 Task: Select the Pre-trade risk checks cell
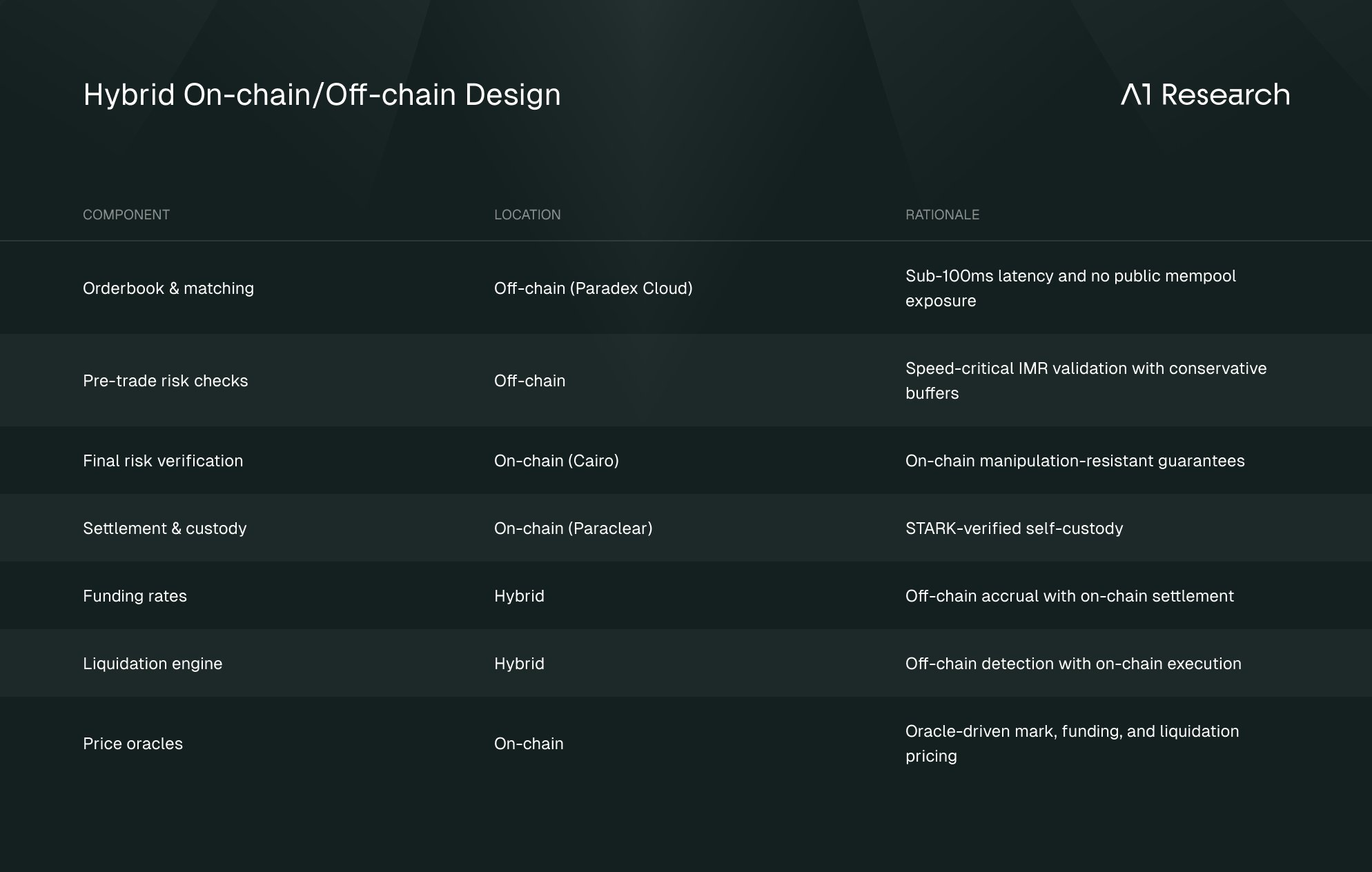pos(165,381)
